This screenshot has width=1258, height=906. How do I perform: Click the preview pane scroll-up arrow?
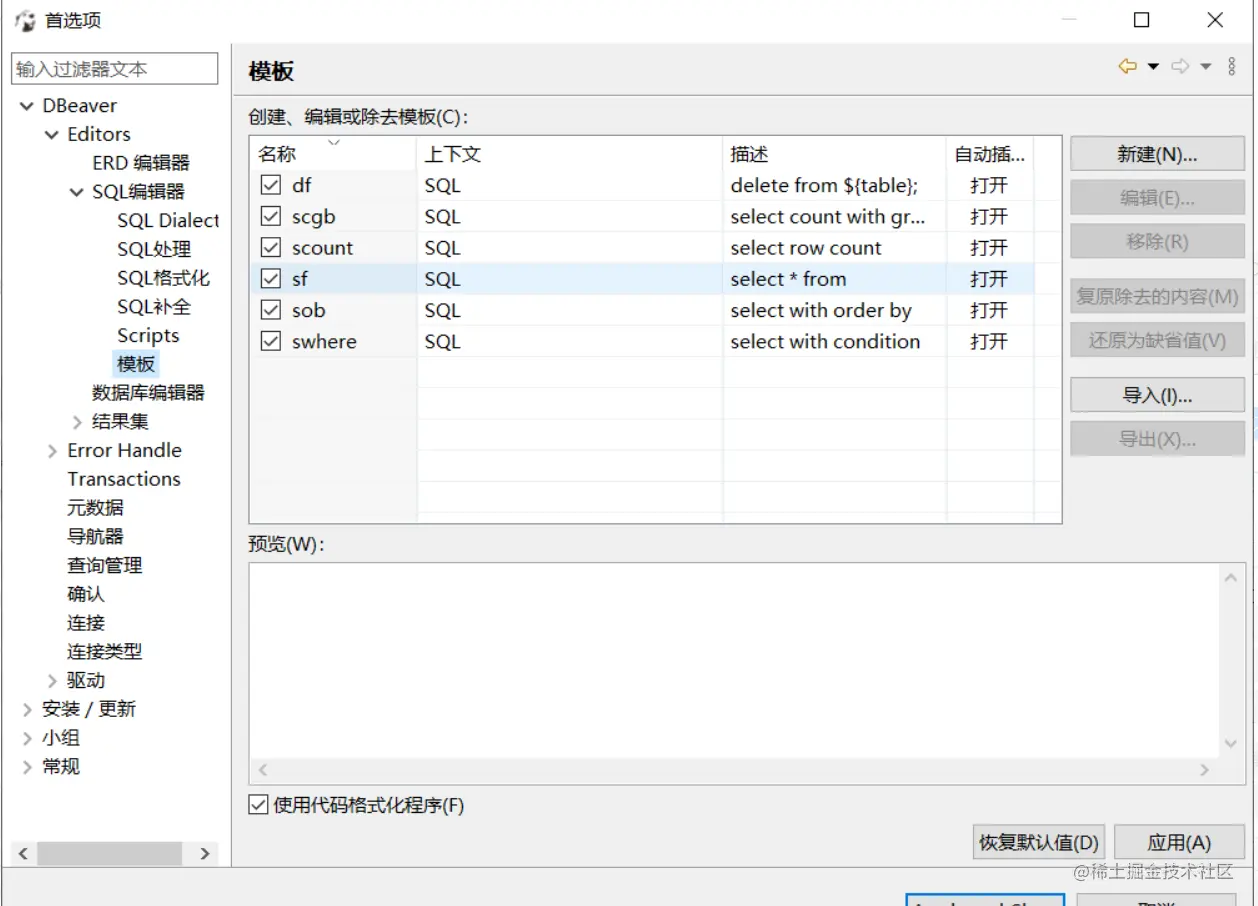pyautogui.click(x=1231, y=577)
